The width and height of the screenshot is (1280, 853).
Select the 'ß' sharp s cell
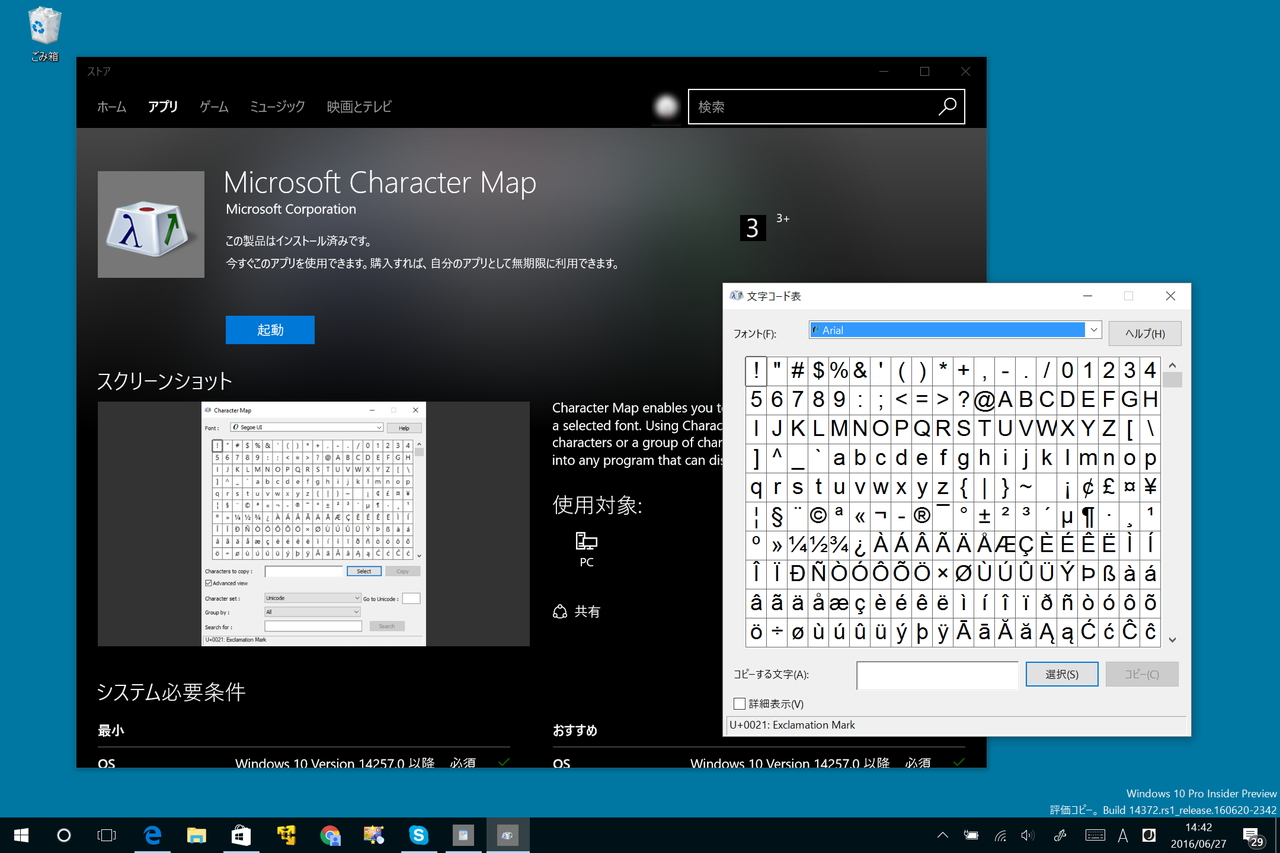point(1109,574)
